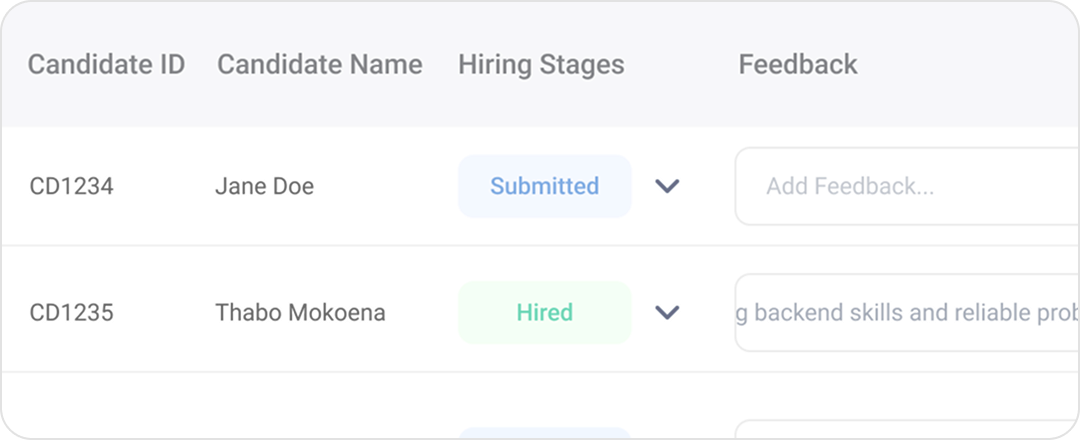Click the Candidate Name column header
1080x440 pixels.
pyautogui.click(x=319, y=65)
